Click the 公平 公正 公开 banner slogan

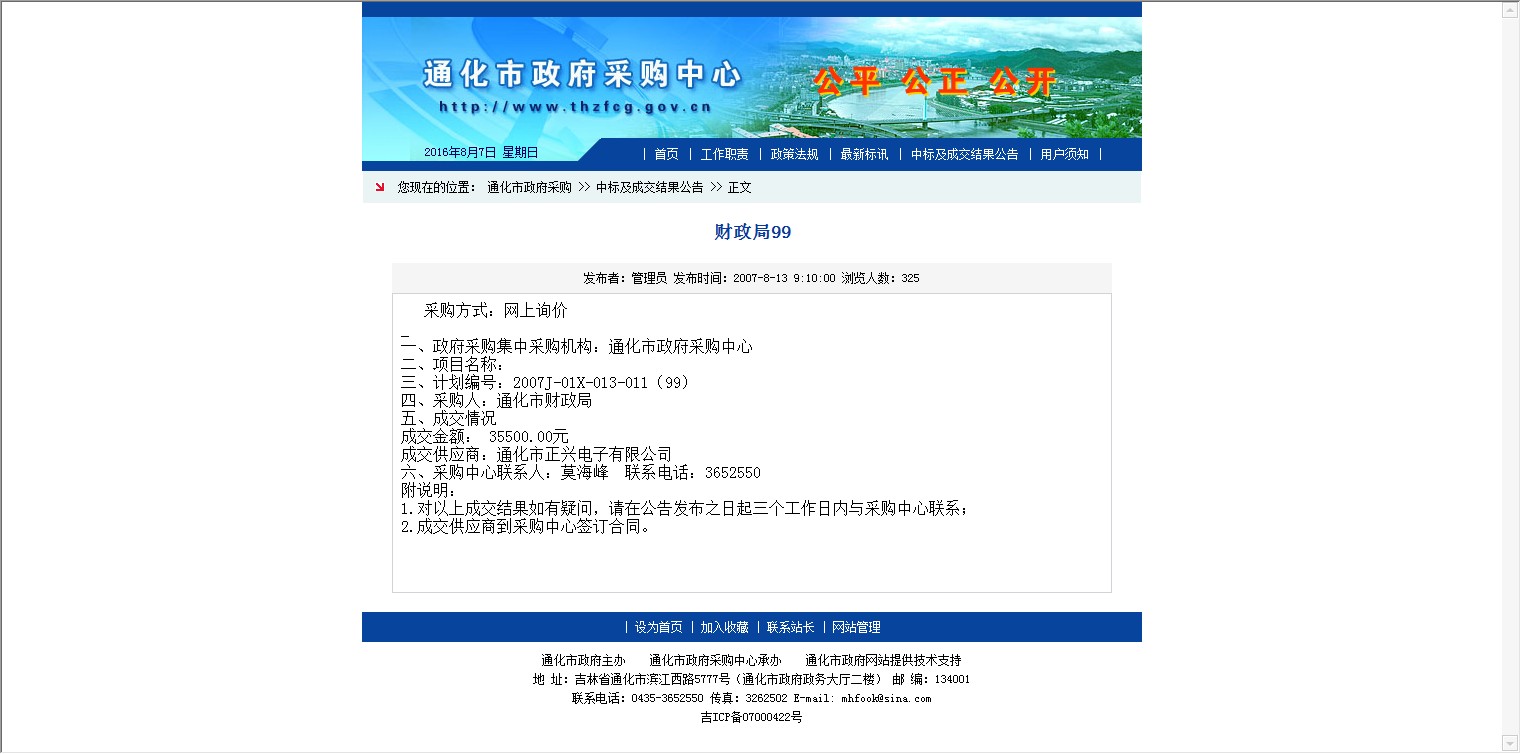934,82
